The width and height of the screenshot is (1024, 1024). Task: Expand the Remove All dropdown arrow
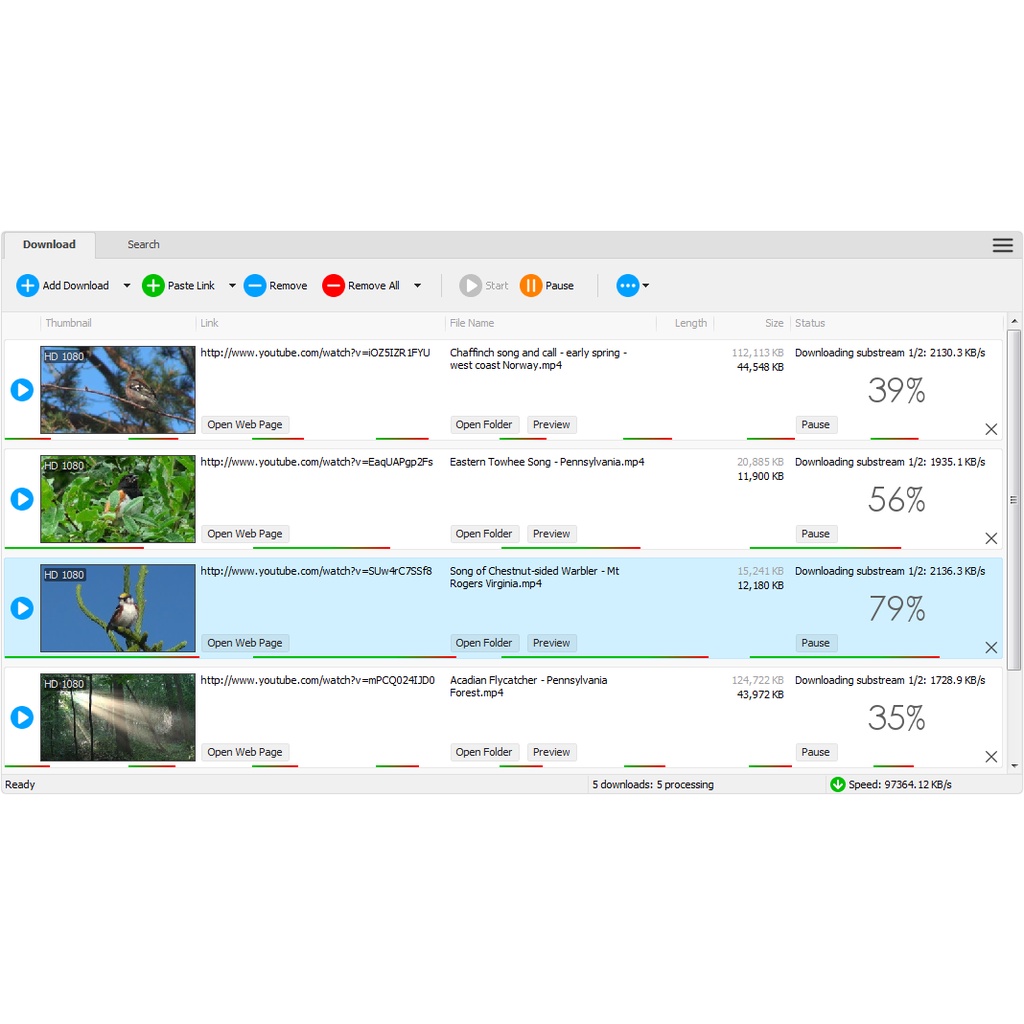[417, 285]
